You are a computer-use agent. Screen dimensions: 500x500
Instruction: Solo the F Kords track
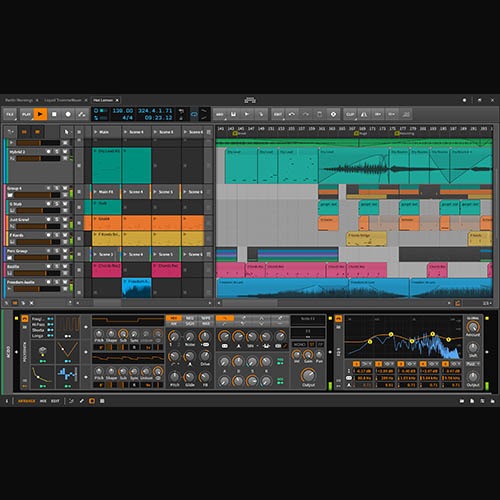point(57,235)
